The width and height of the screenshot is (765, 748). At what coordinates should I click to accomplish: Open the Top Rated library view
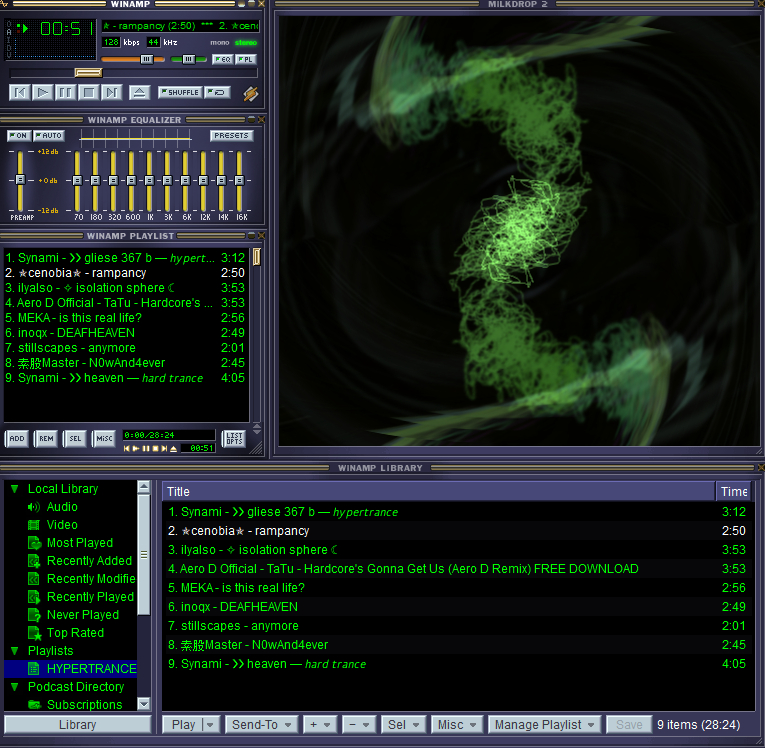(75, 633)
